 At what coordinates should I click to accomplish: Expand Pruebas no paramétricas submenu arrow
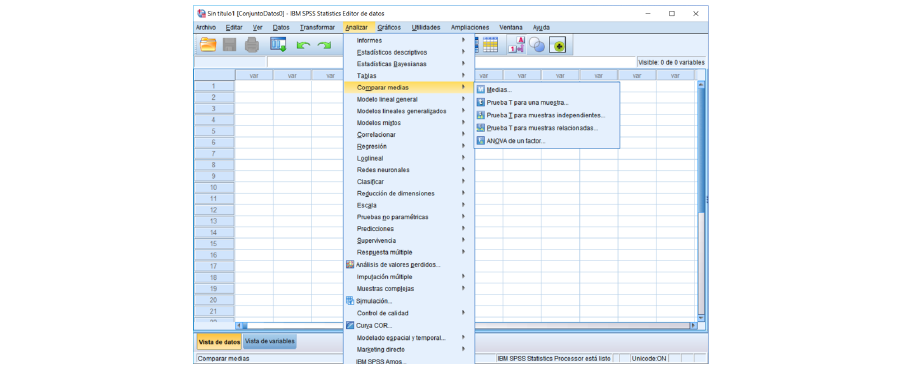(x=463, y=217)
